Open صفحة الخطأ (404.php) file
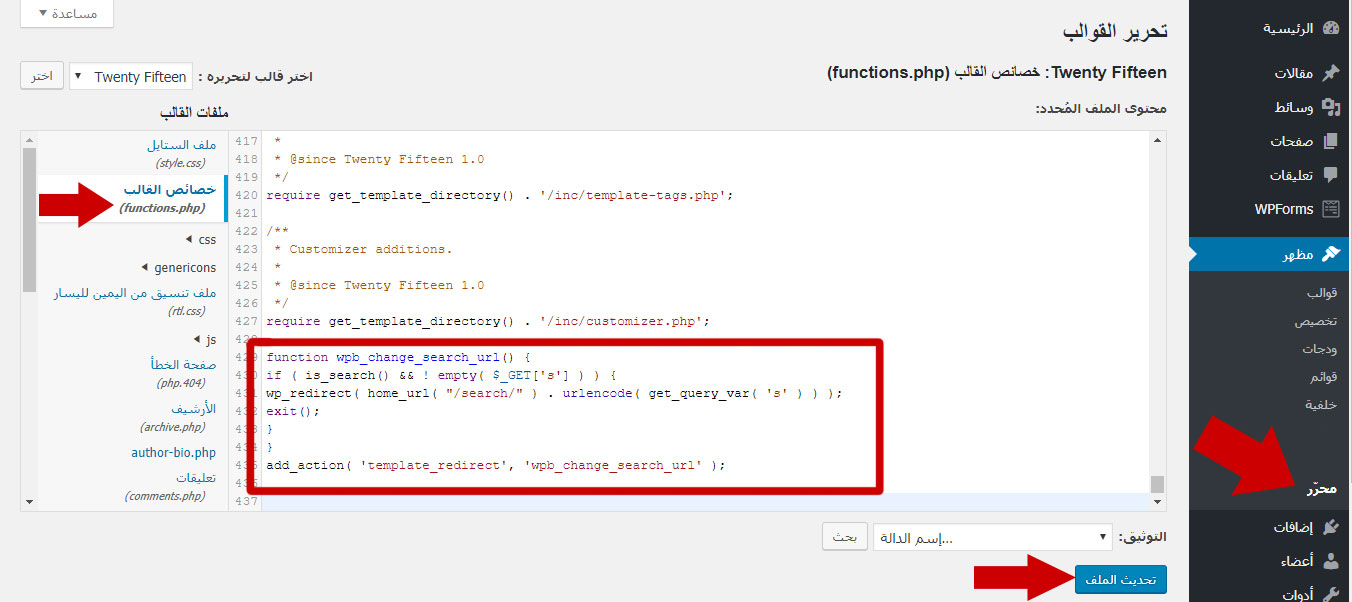The width and height of the screenshot is (1352, 602). tap(184, 373)
